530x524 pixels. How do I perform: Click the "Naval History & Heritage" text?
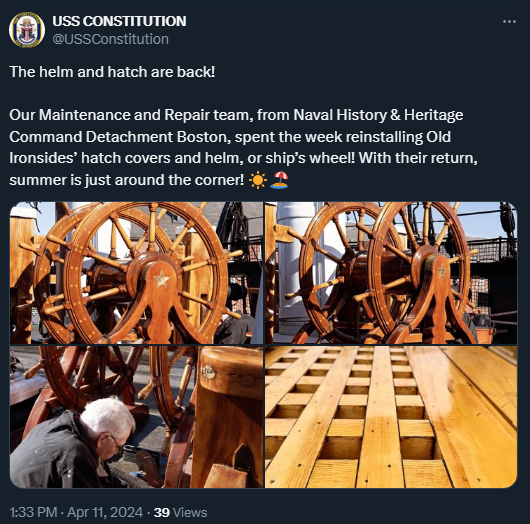[378, 115]
